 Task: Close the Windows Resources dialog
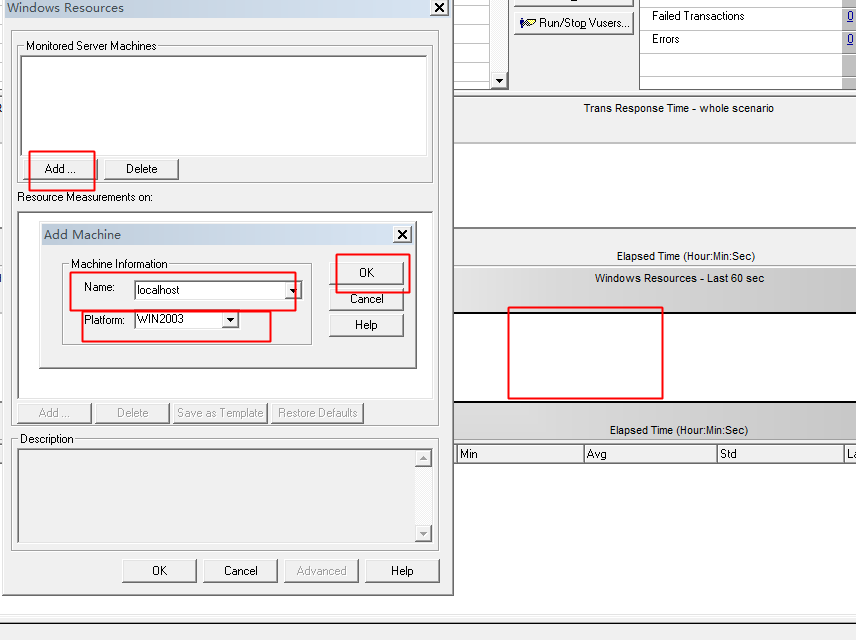click(439, 8)
